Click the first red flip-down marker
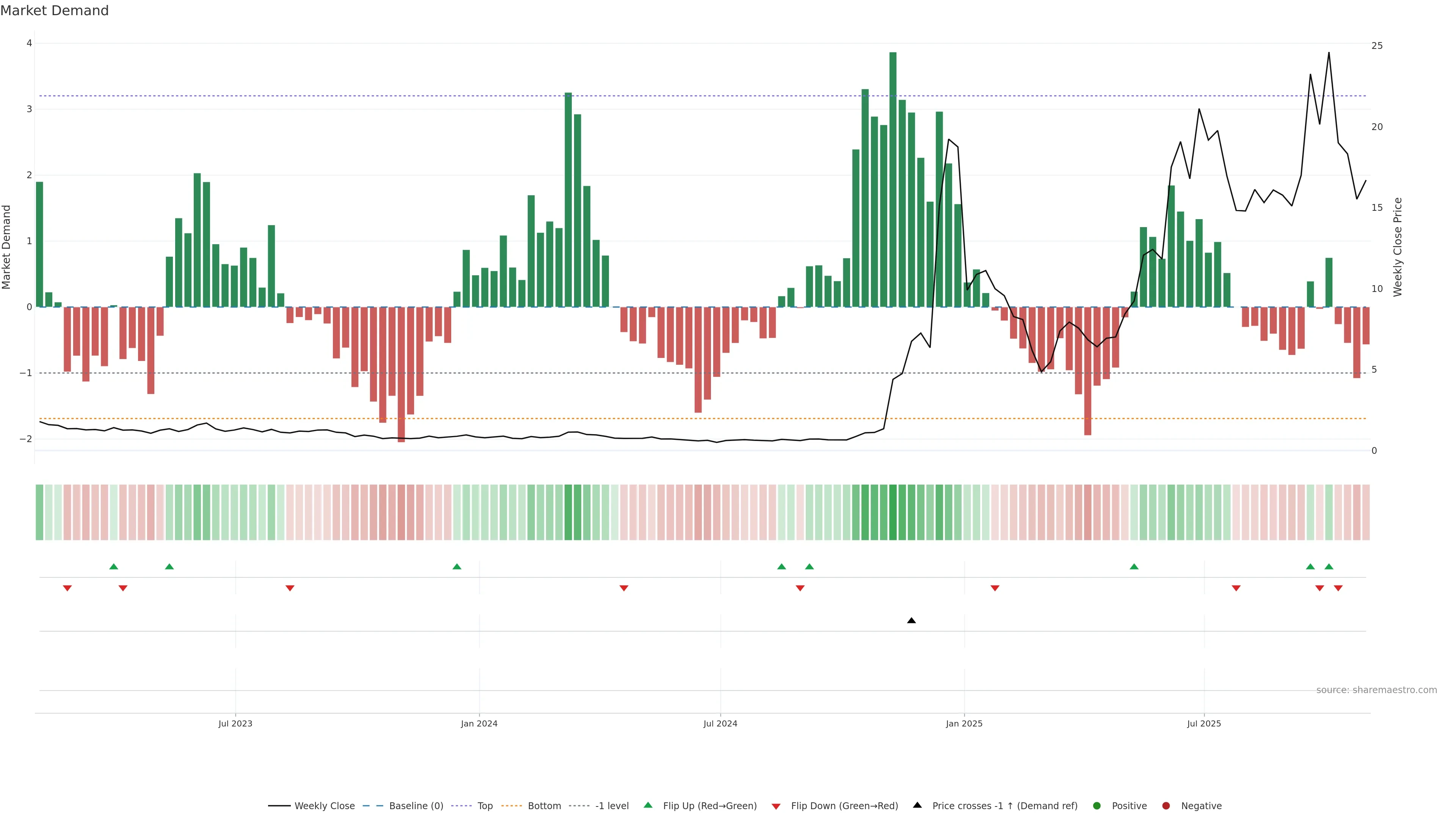The width and height of the screenshot is (1456, 819). (x=67, y=588)
